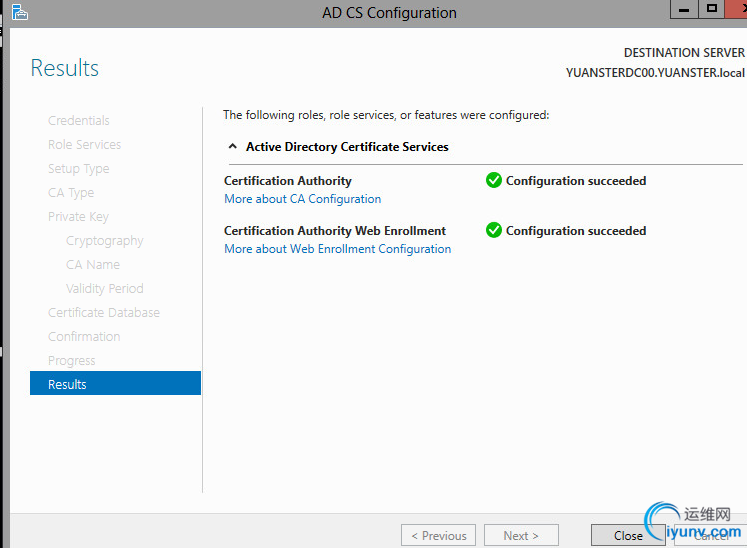747x548 pixels.
Task: Select the Validity Period sub-step
Action: pos(105,289)
